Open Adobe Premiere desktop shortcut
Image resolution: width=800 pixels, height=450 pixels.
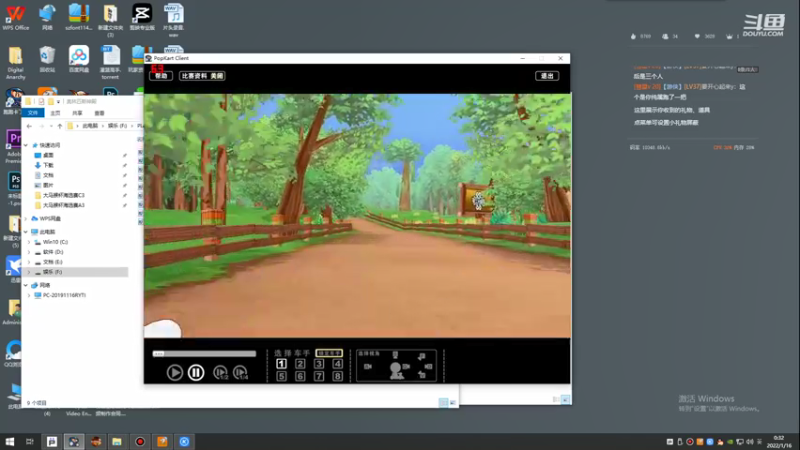coord(14,147)
